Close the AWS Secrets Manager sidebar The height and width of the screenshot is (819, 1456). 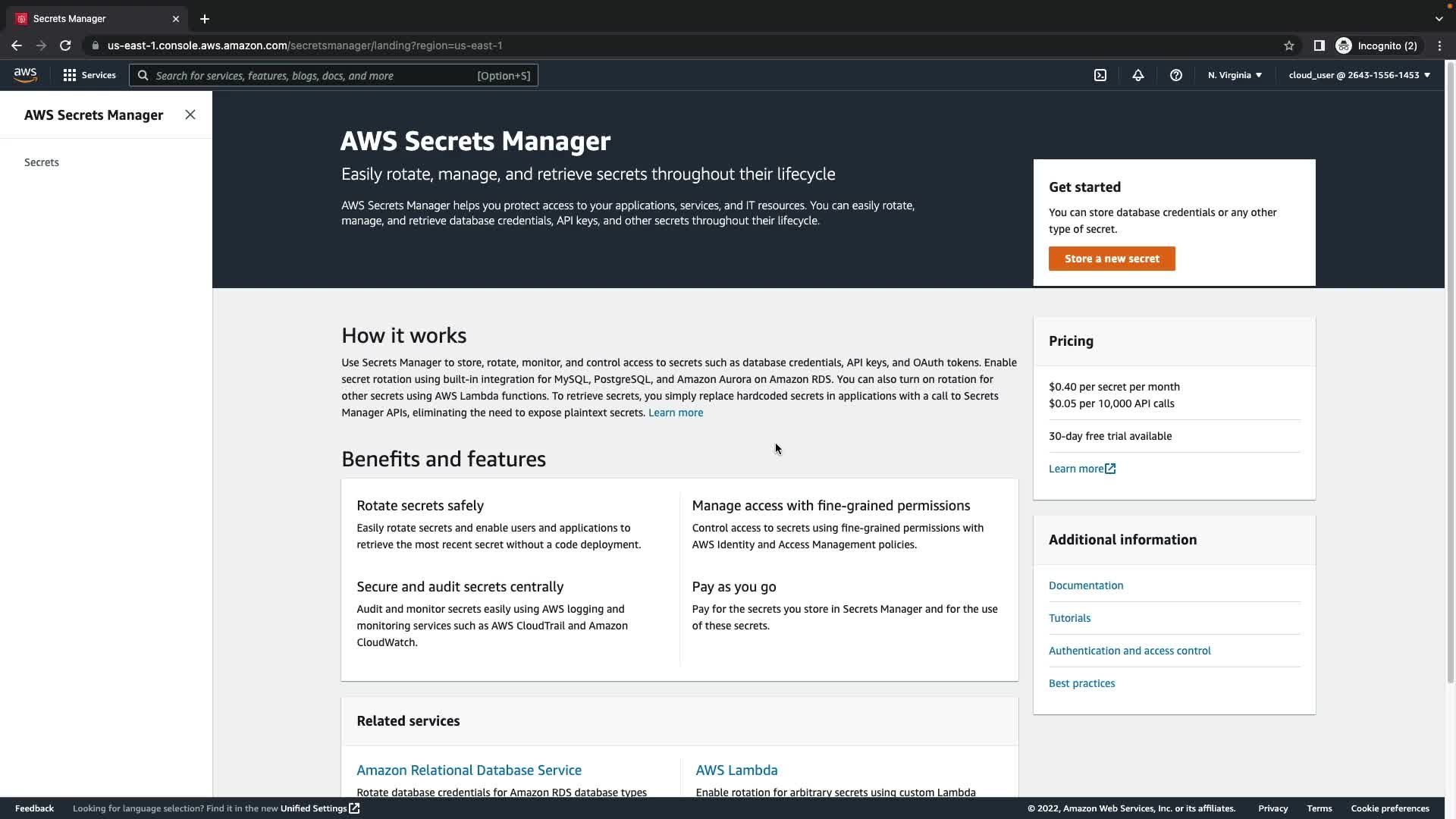(190, 115)
